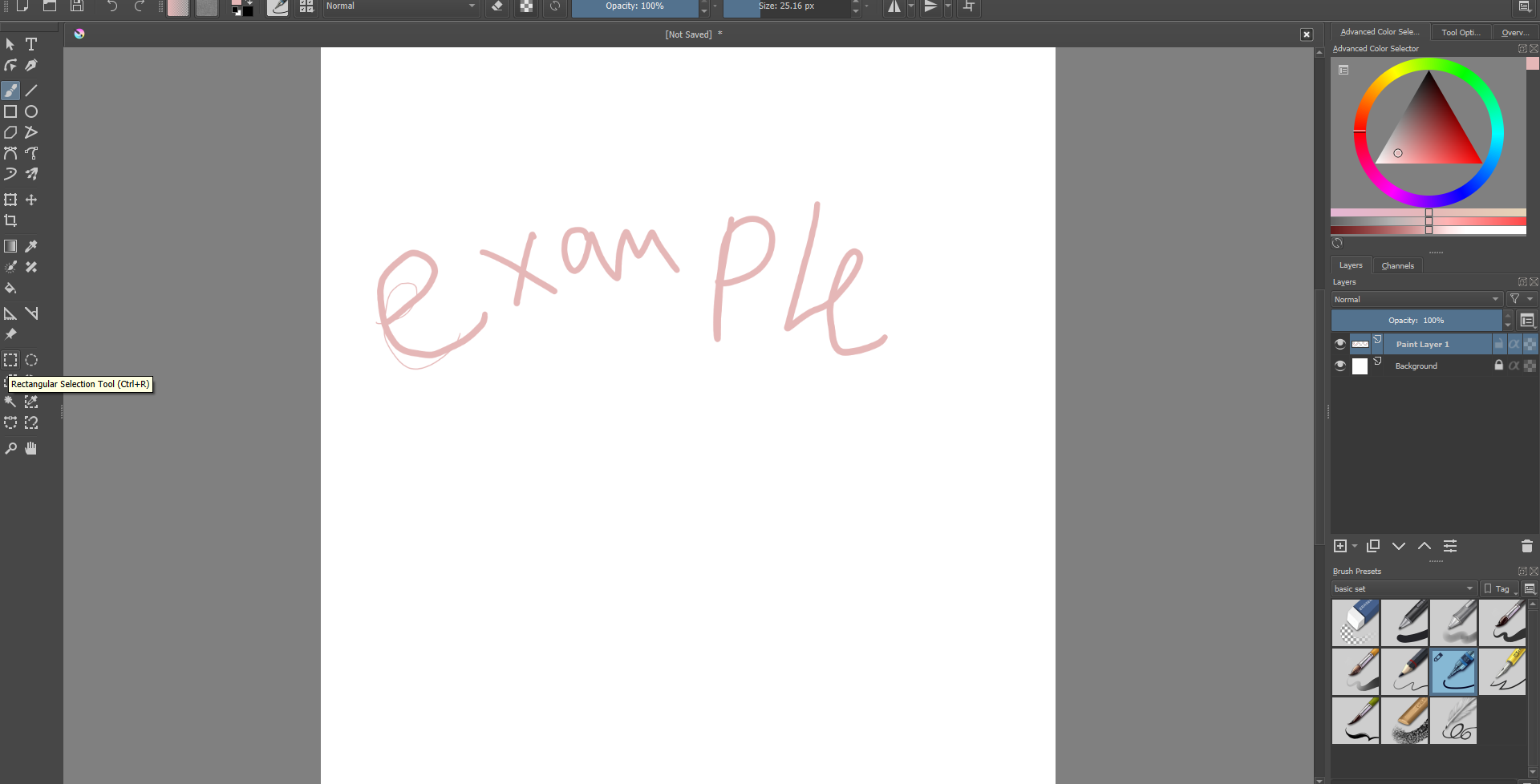
Task: Toggle alpha inheritance on Paint Layer 1
Action: [x=1514, y=344]
